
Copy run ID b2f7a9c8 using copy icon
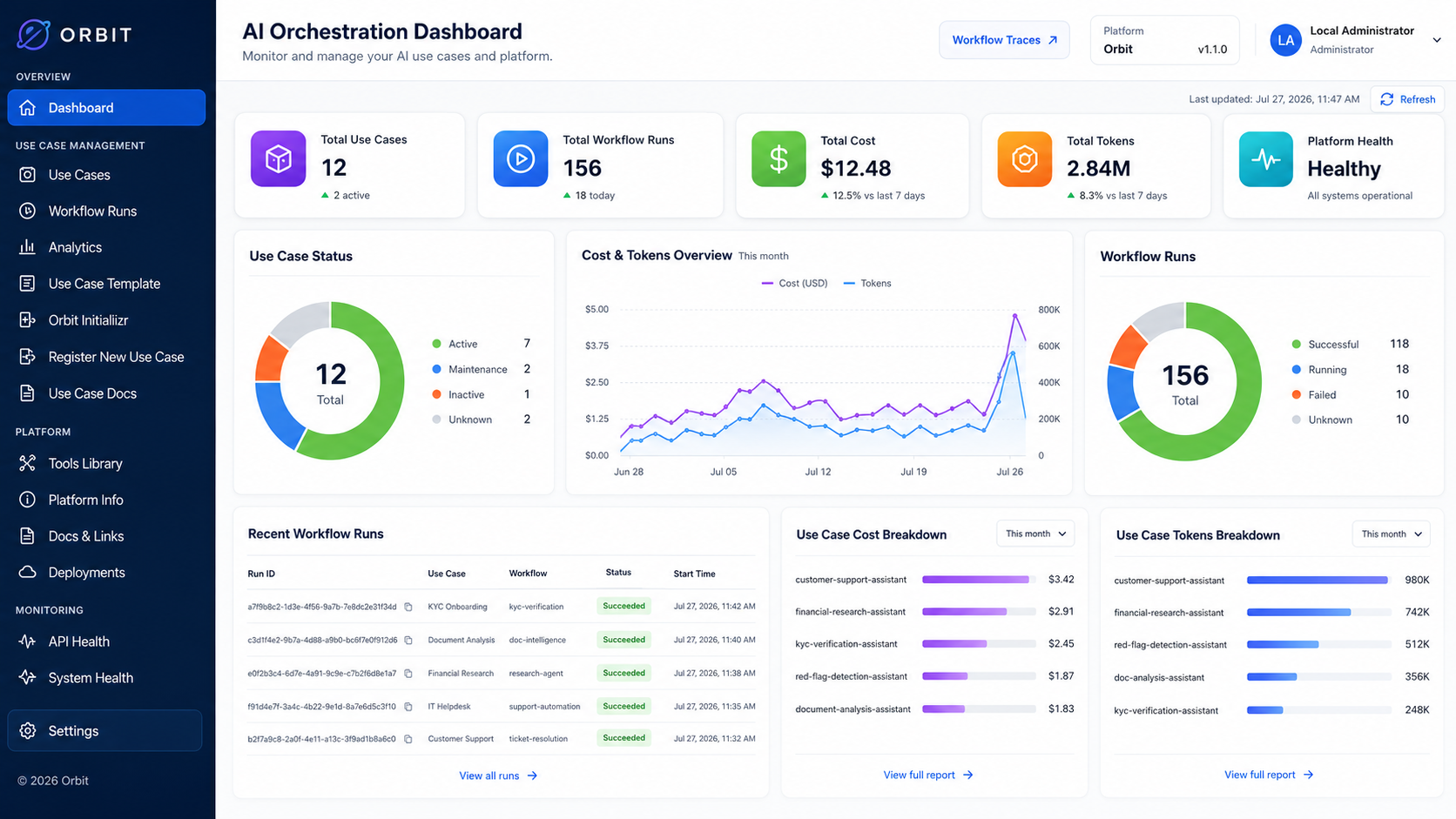pyautogui.click(x=408, y=739)
